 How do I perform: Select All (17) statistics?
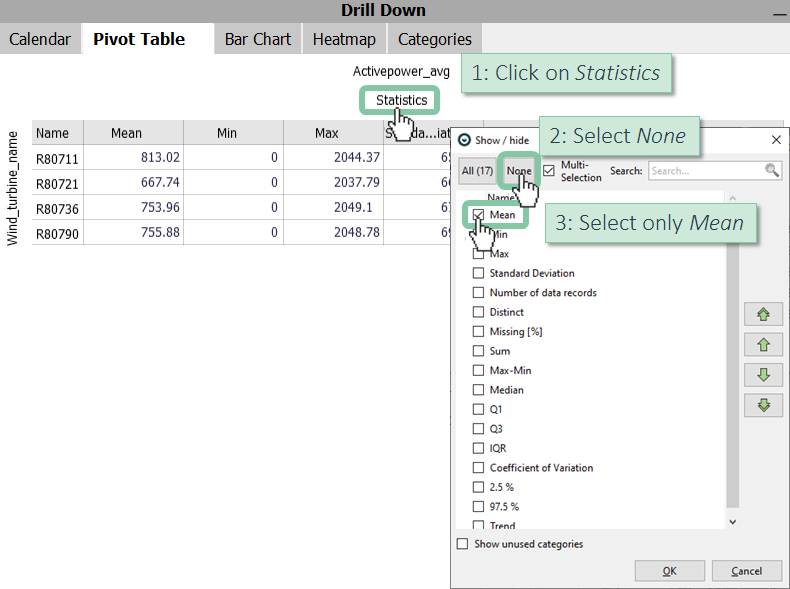tap(477, 171)
